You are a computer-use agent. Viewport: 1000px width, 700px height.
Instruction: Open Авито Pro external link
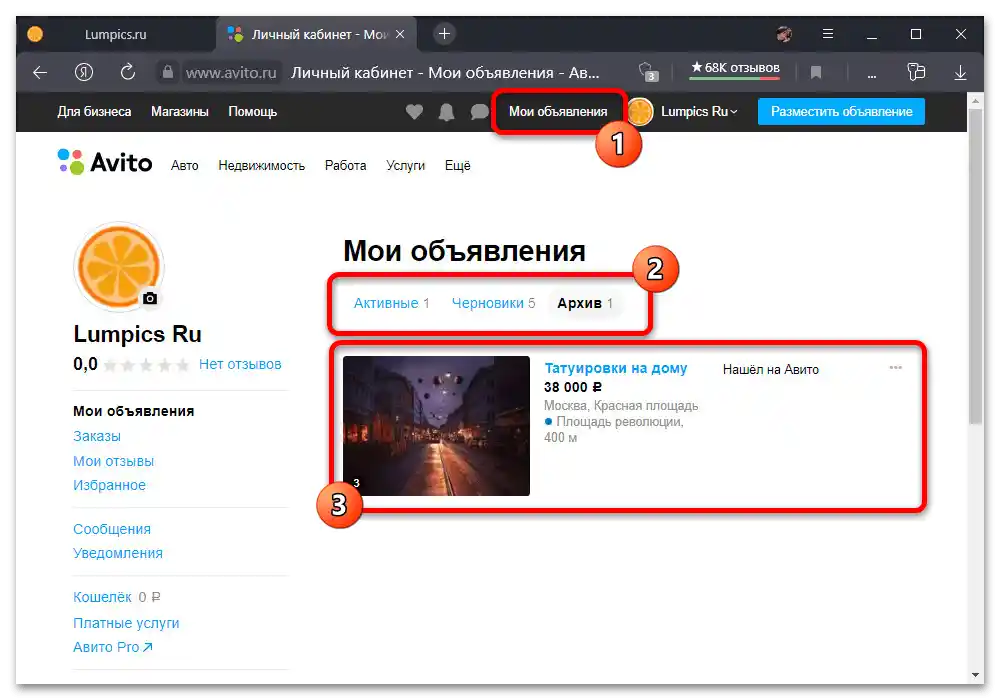point(113,647)
